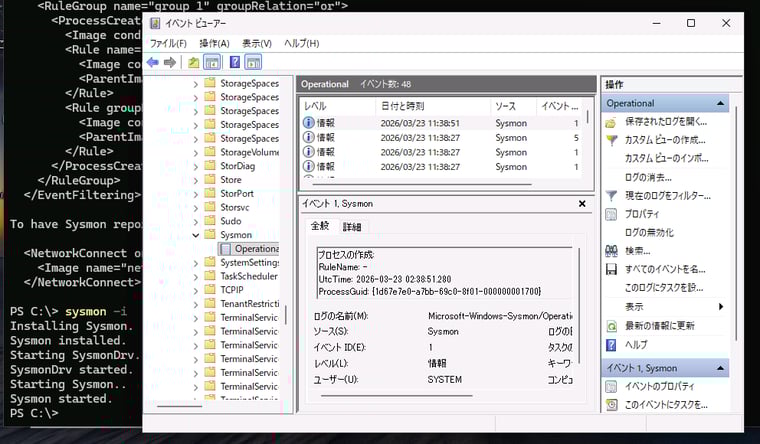760x444 pixels.
Task: Expand the TCPIP tree node
Action: click(x=196, y=290)
